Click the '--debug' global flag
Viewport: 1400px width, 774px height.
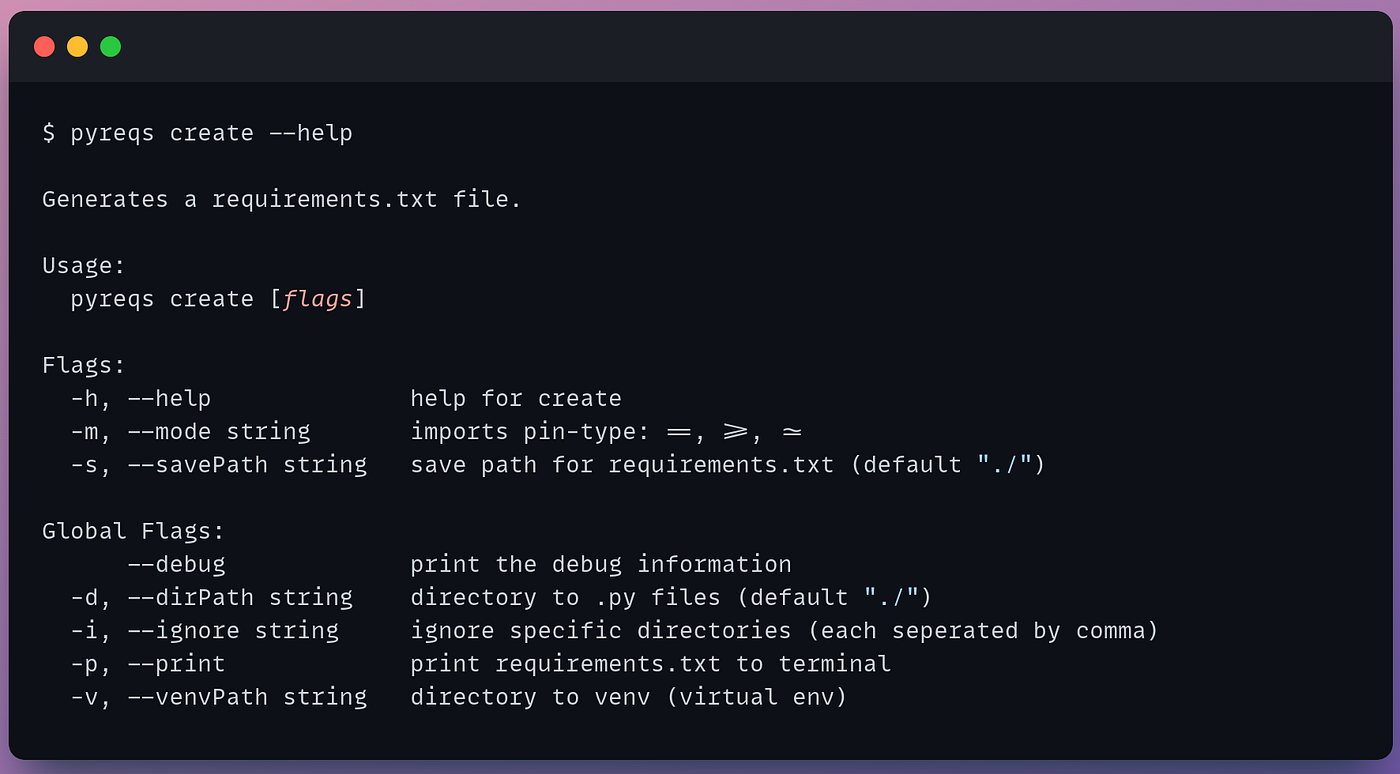coord(176,564)
